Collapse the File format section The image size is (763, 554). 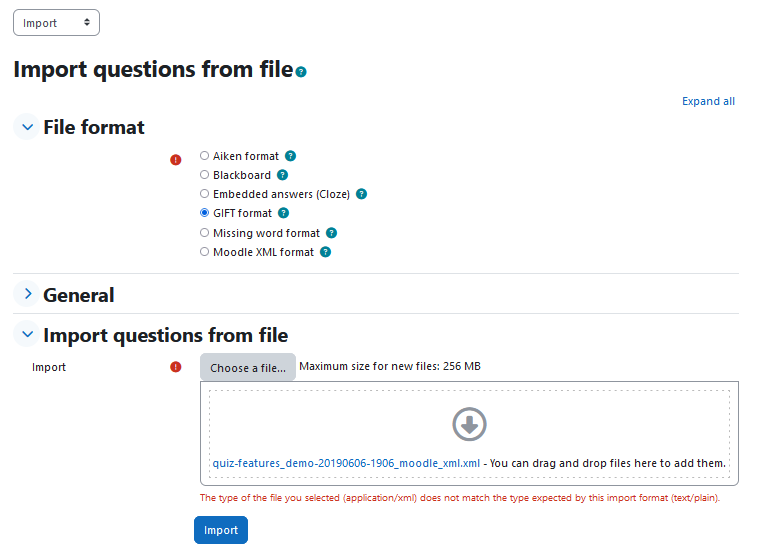tap(27, 127)
